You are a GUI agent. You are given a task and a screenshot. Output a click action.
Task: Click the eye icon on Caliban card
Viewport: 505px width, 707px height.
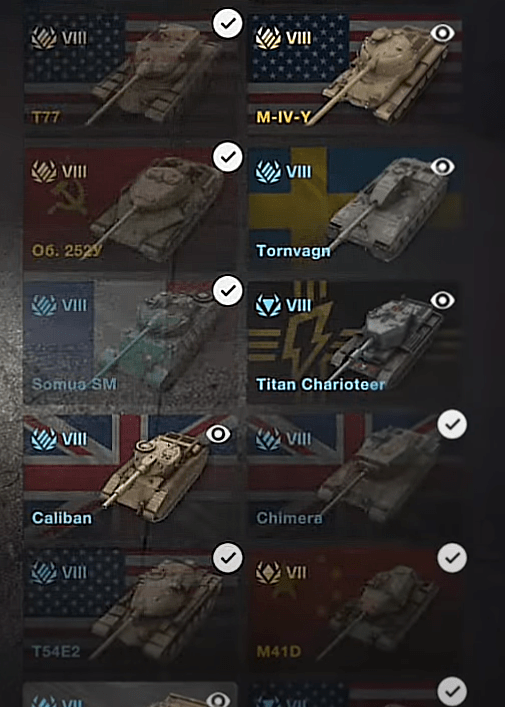pos(218,434)
